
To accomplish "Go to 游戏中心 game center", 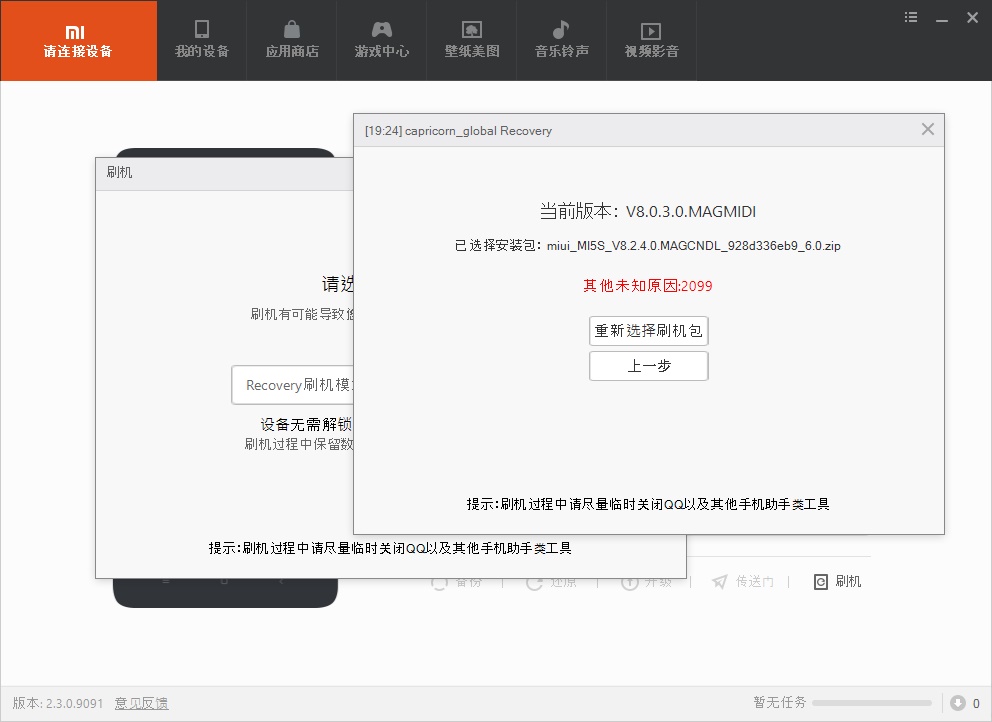I will click(x=382, y=40).
